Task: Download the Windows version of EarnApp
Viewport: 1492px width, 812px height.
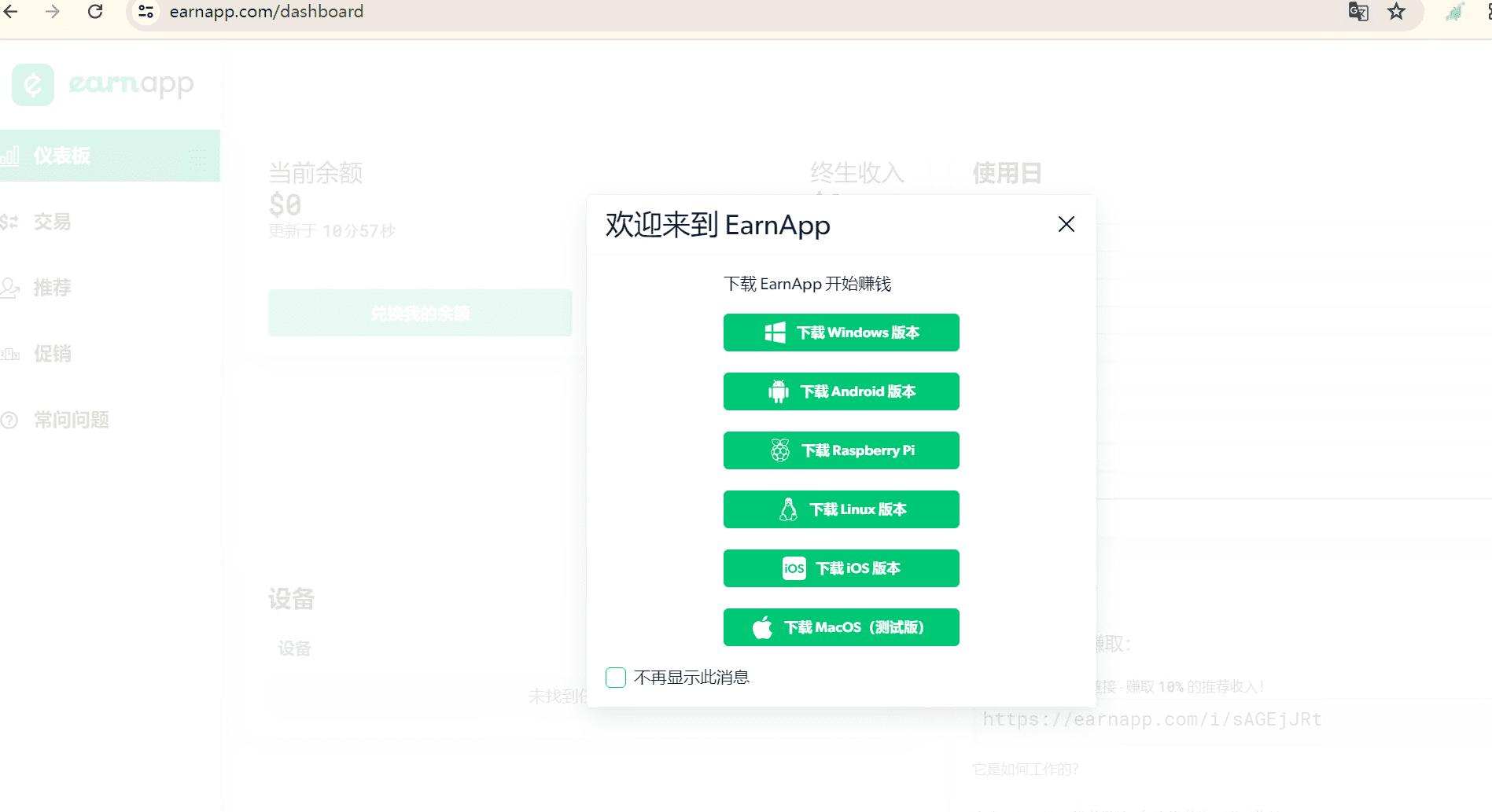Action: [841, 333]
